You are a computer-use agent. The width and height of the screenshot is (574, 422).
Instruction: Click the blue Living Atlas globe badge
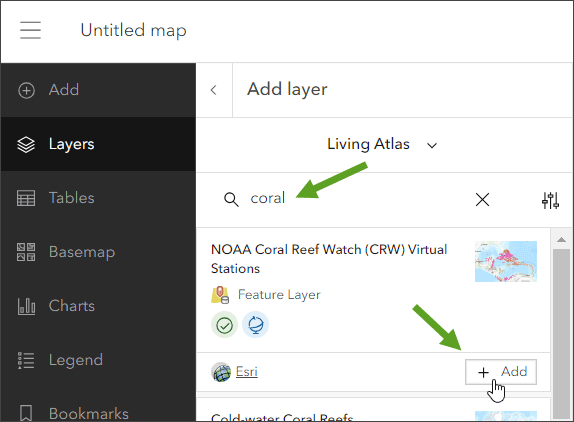coord(256,325)
